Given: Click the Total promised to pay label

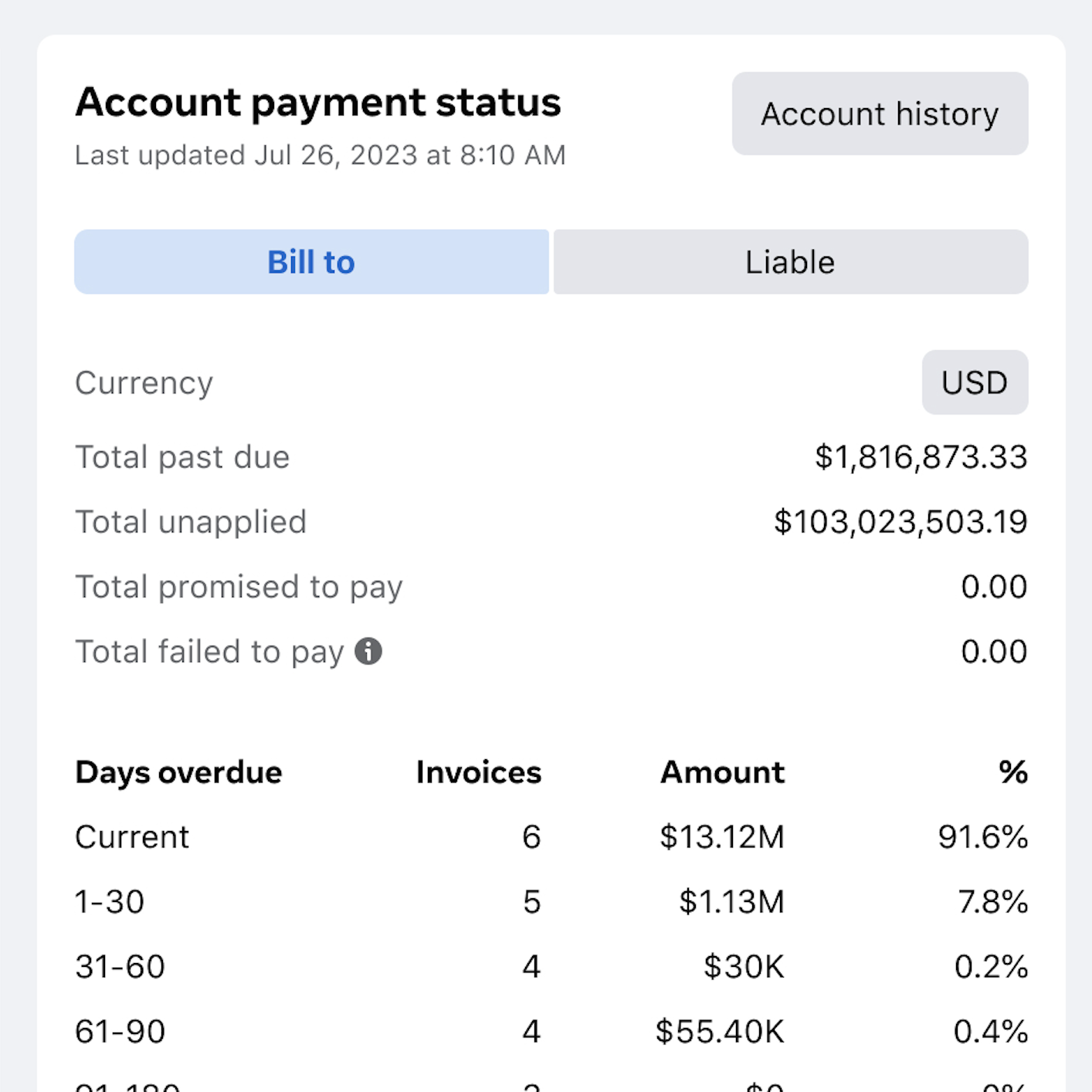Looking at the screenshot, I should click(x=239, y=587).
